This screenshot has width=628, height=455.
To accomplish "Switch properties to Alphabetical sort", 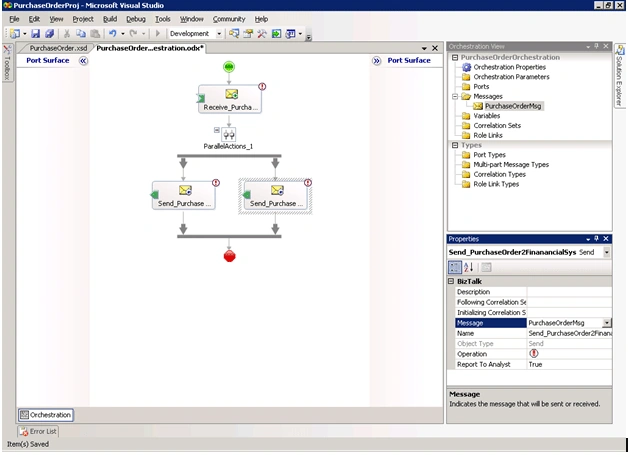I will [x=469, y=267].
